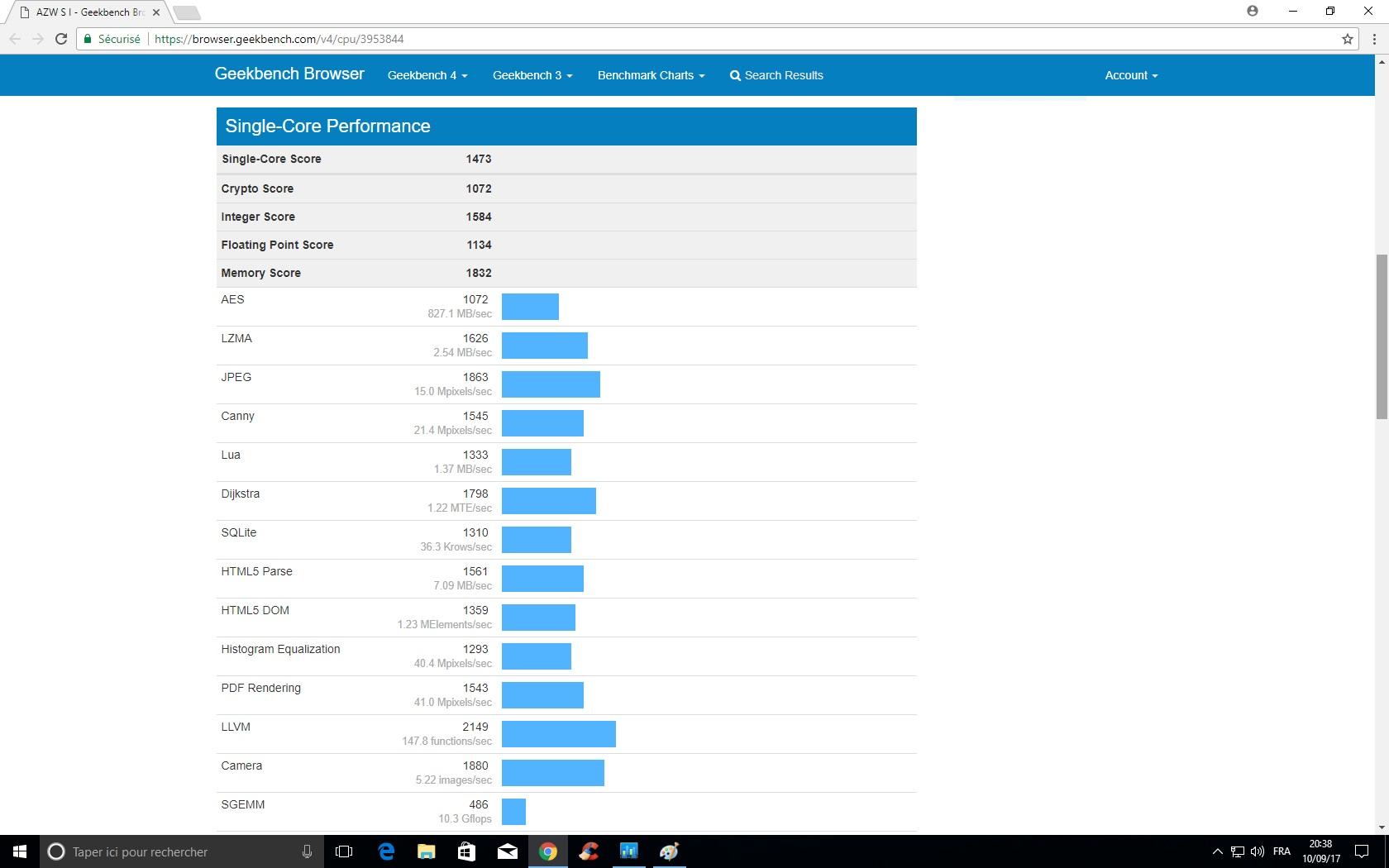
Task: Open the Account dropdown menu
Action: tap(1131, 75)
